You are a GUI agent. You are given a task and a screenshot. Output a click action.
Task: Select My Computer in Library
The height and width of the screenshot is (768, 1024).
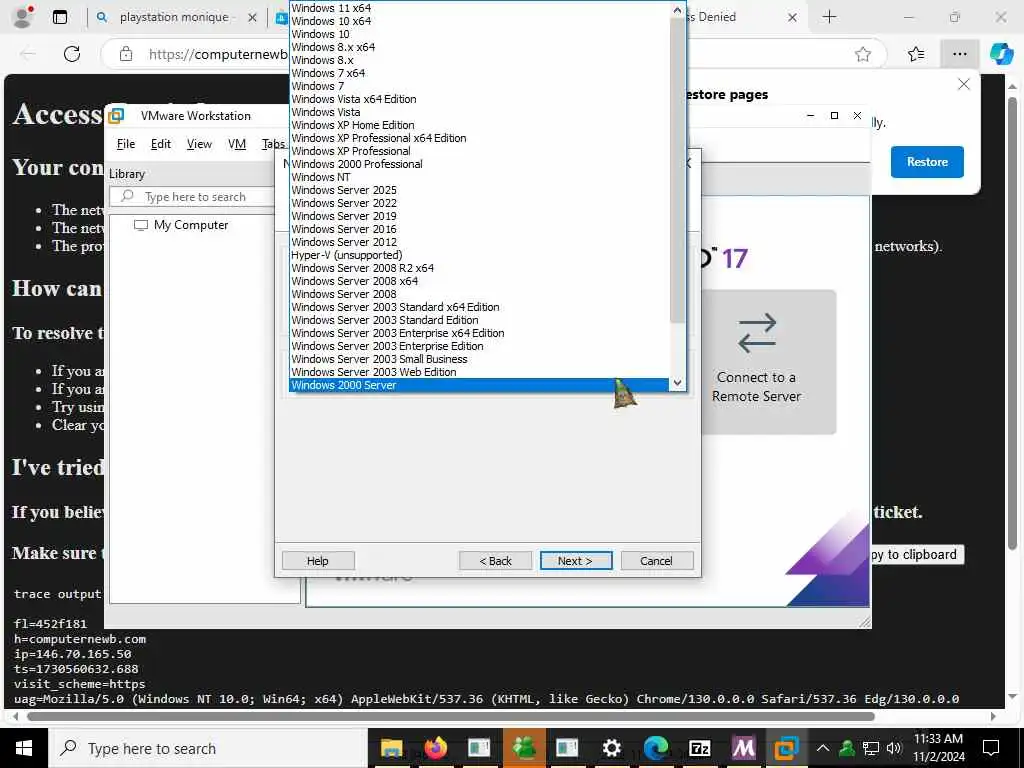[x=182, y=225]
